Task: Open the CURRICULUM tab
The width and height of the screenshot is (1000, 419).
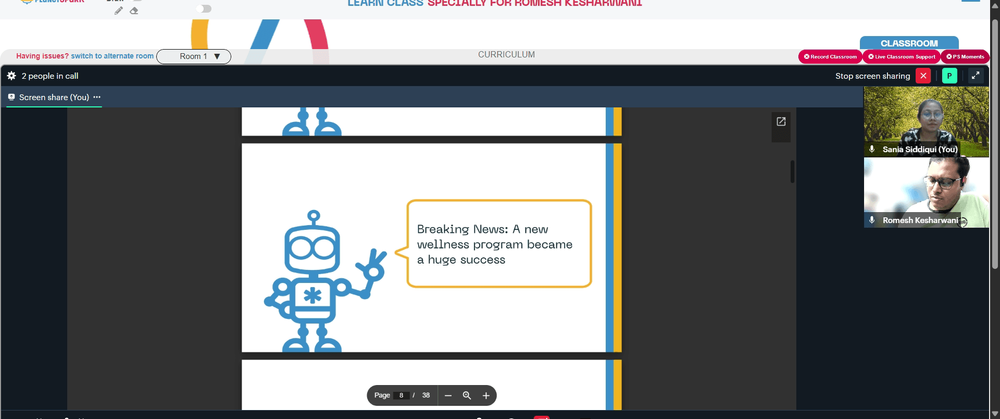Action: click(x=506, y=55)
